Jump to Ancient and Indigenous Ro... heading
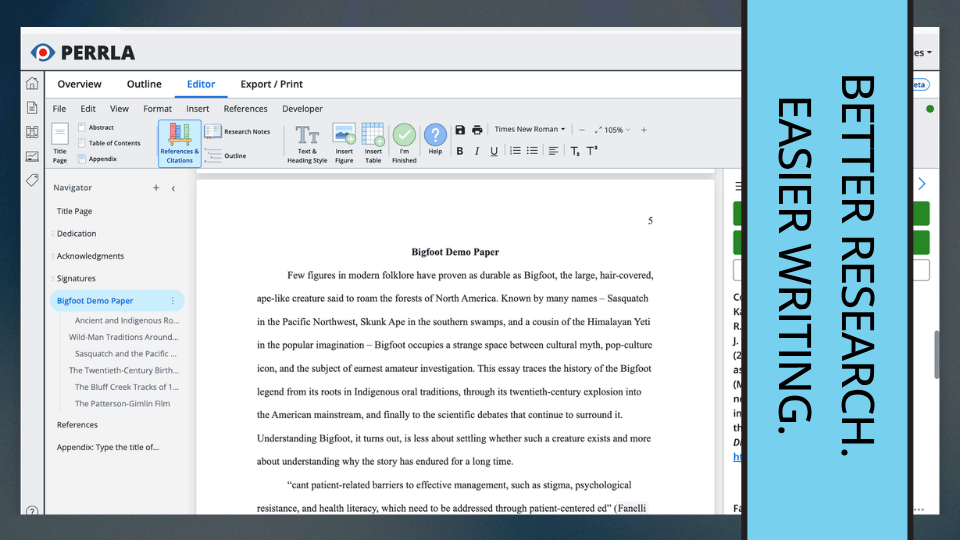 127,320
